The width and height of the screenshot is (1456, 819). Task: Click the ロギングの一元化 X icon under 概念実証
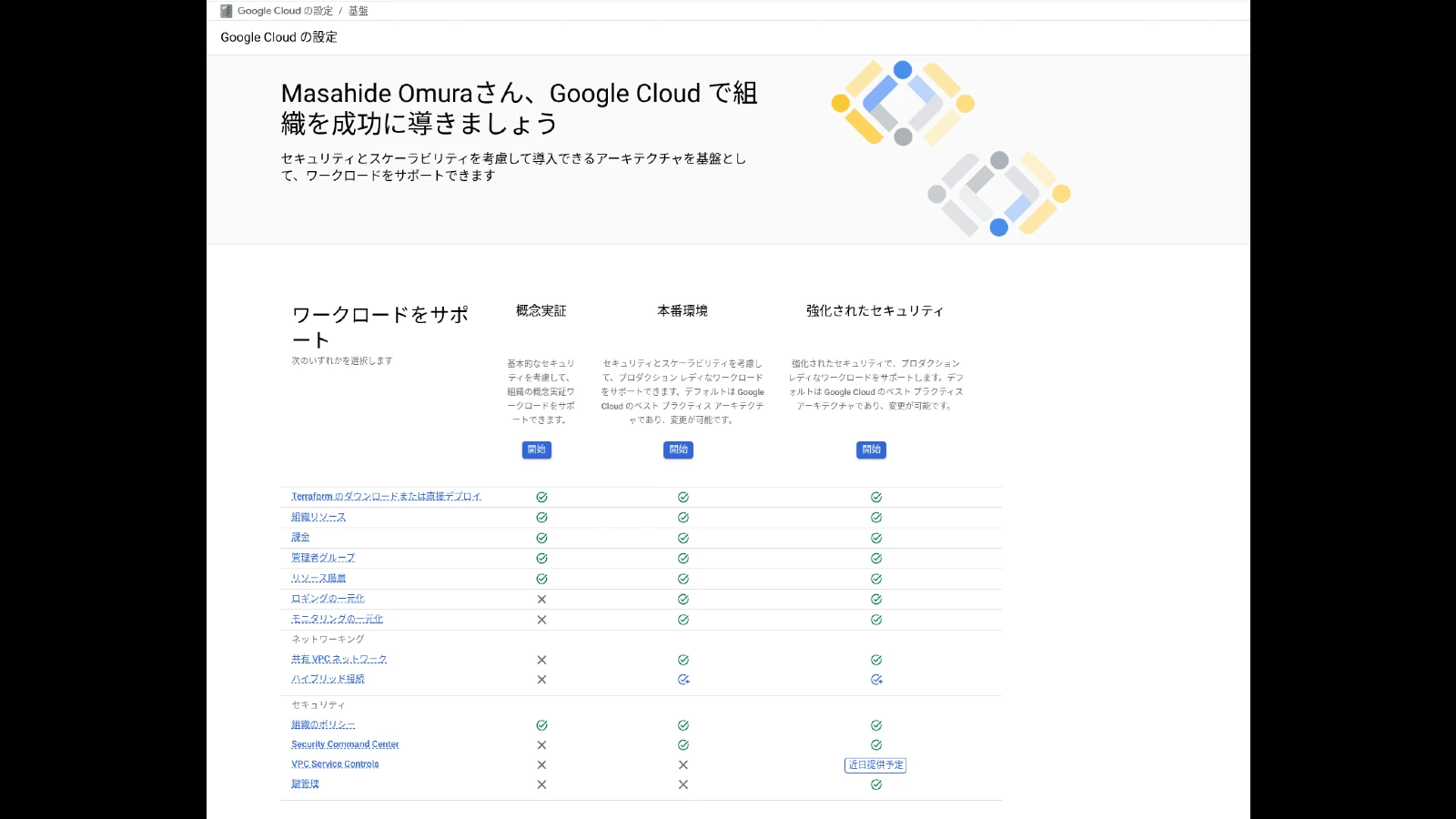point(541,599)
